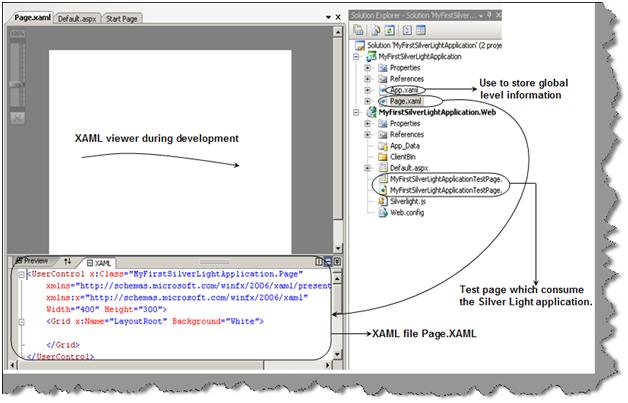This screenshot has height=403, width=628.
Task: Click the Height="300" attribute in the XAML code
Action: [133, 309]
